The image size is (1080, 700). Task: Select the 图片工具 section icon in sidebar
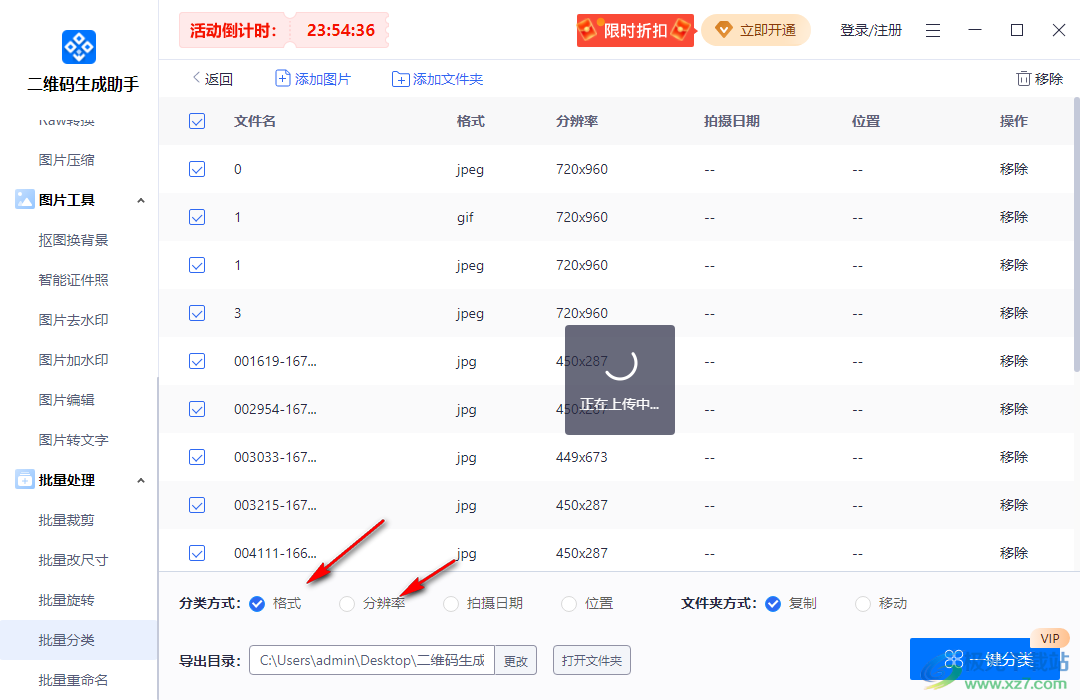pos(24,199)
